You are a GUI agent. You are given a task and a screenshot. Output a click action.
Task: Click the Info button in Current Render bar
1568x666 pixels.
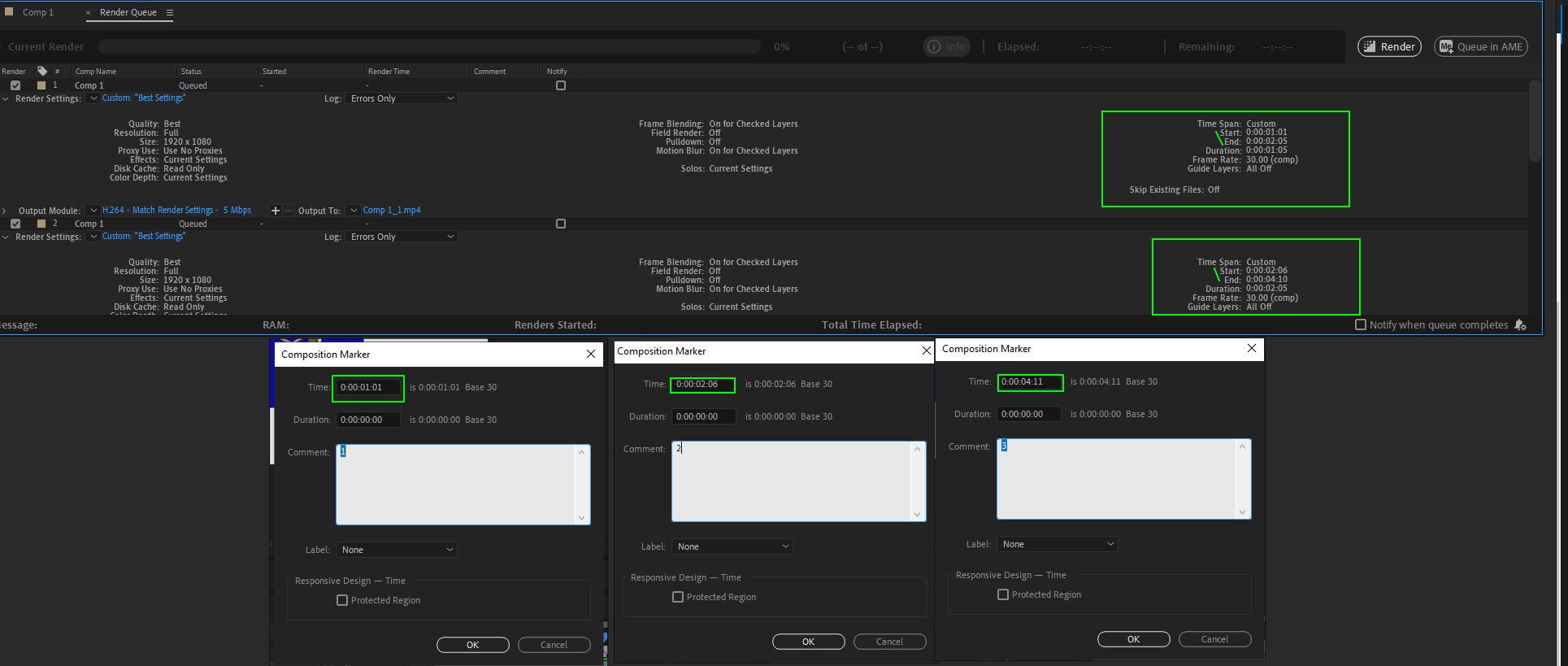tap(947, 46)
